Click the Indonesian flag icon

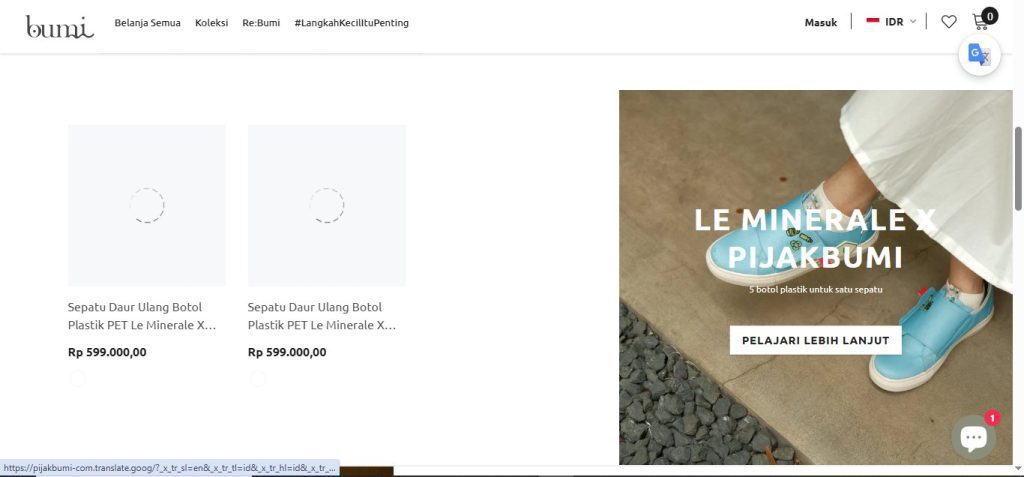pos(872,21)
